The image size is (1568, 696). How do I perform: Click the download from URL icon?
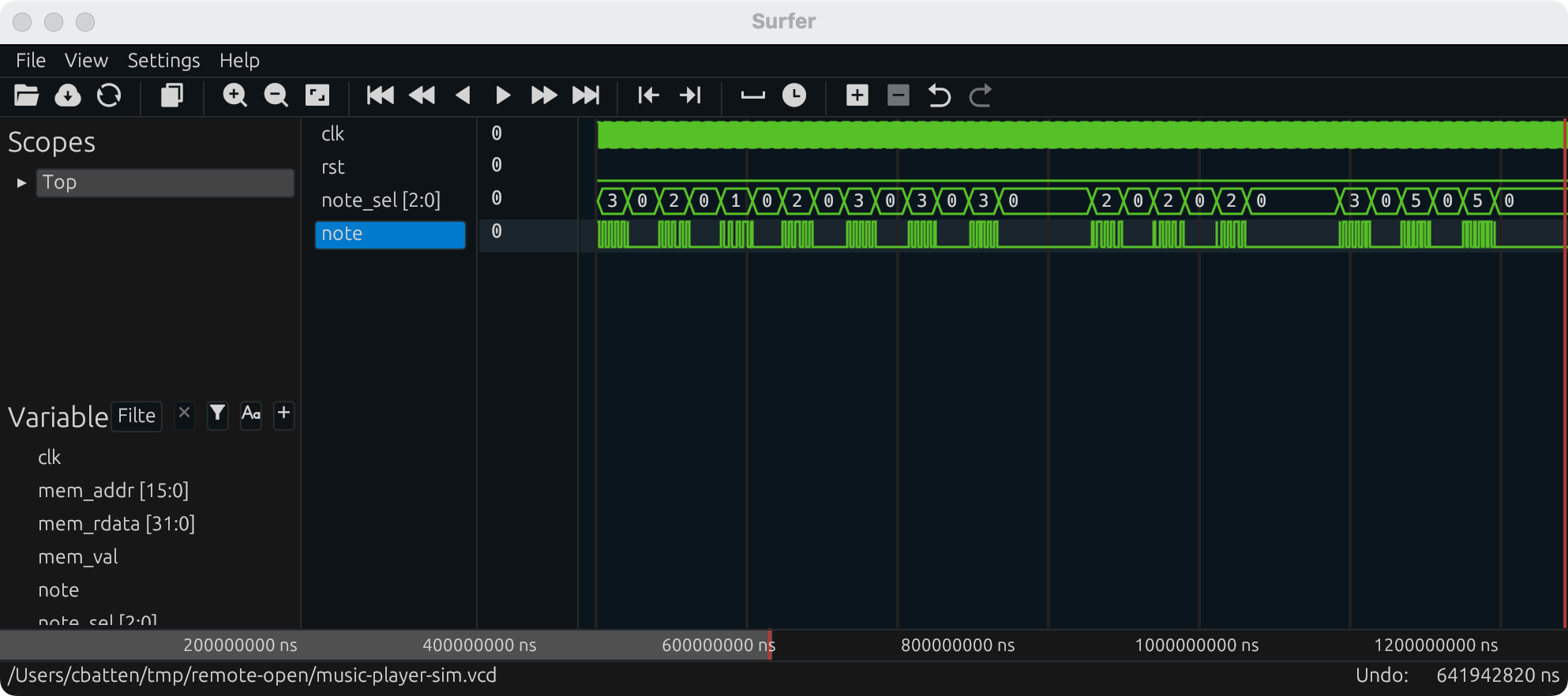coord(68,95)
